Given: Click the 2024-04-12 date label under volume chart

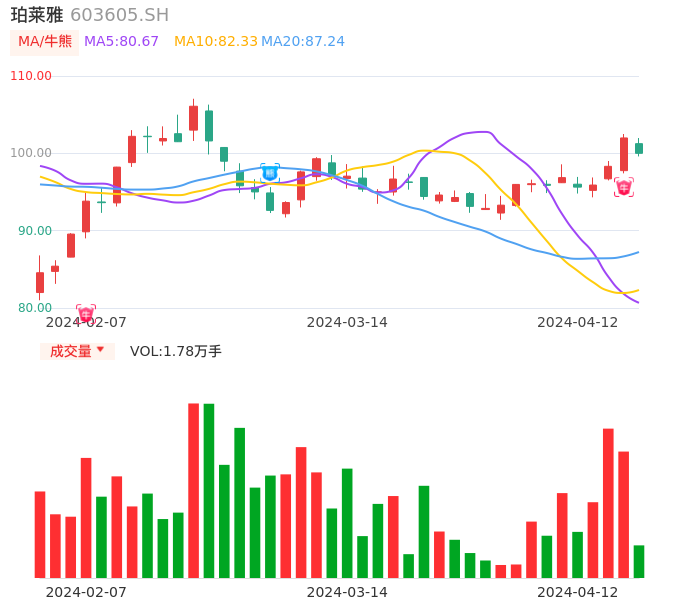Looking at the screenshot, I should click(577, 592).
